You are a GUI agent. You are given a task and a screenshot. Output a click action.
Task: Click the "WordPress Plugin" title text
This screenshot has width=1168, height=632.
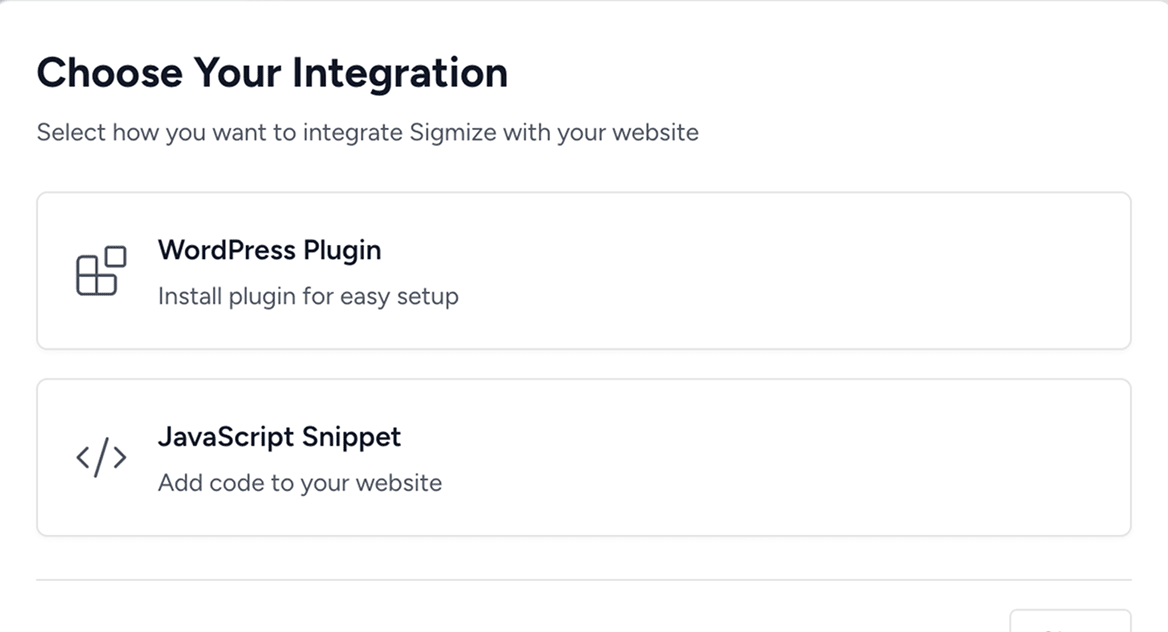(269, 250)
